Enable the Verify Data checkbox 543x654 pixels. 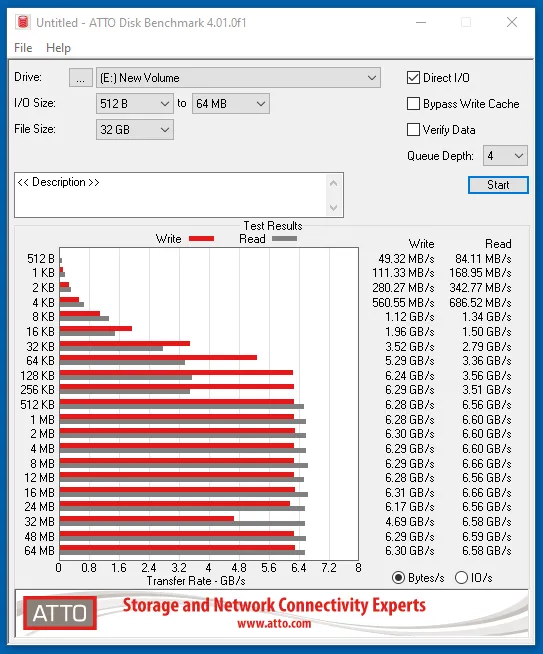point(413,130)
